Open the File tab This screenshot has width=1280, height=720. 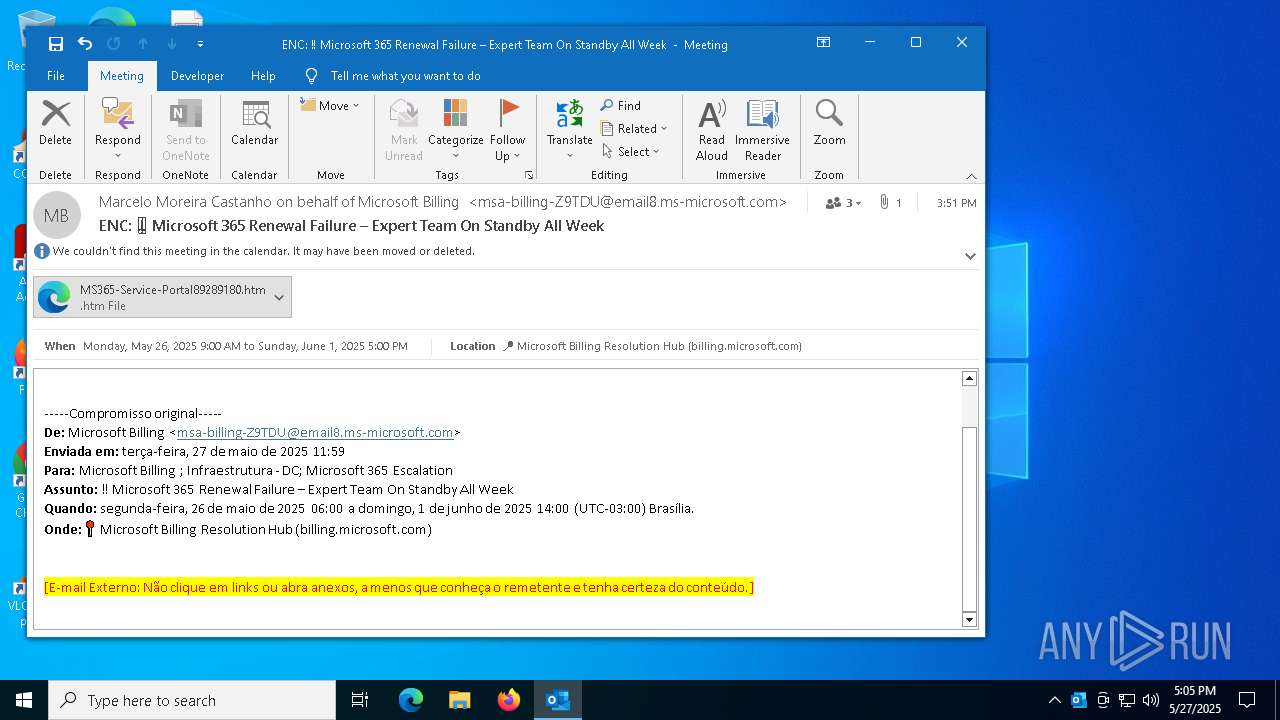coord(56,75)
